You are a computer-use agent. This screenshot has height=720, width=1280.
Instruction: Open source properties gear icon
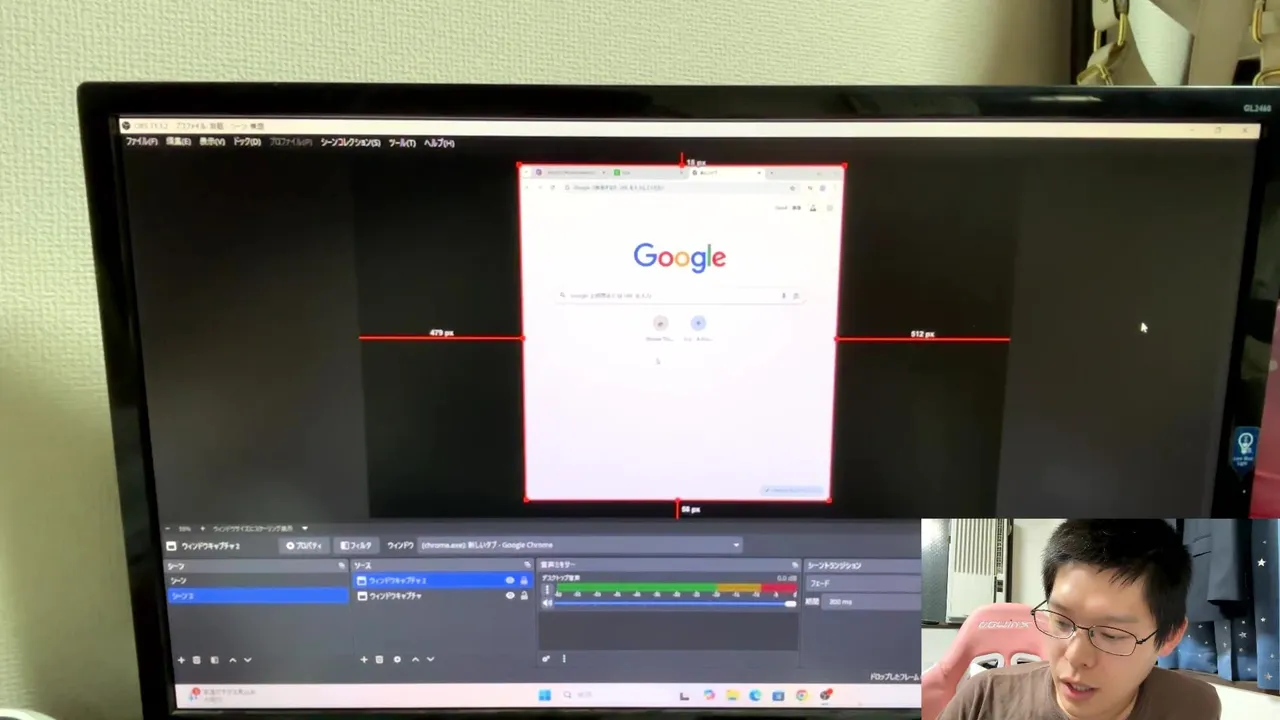[x=397, y=660]
